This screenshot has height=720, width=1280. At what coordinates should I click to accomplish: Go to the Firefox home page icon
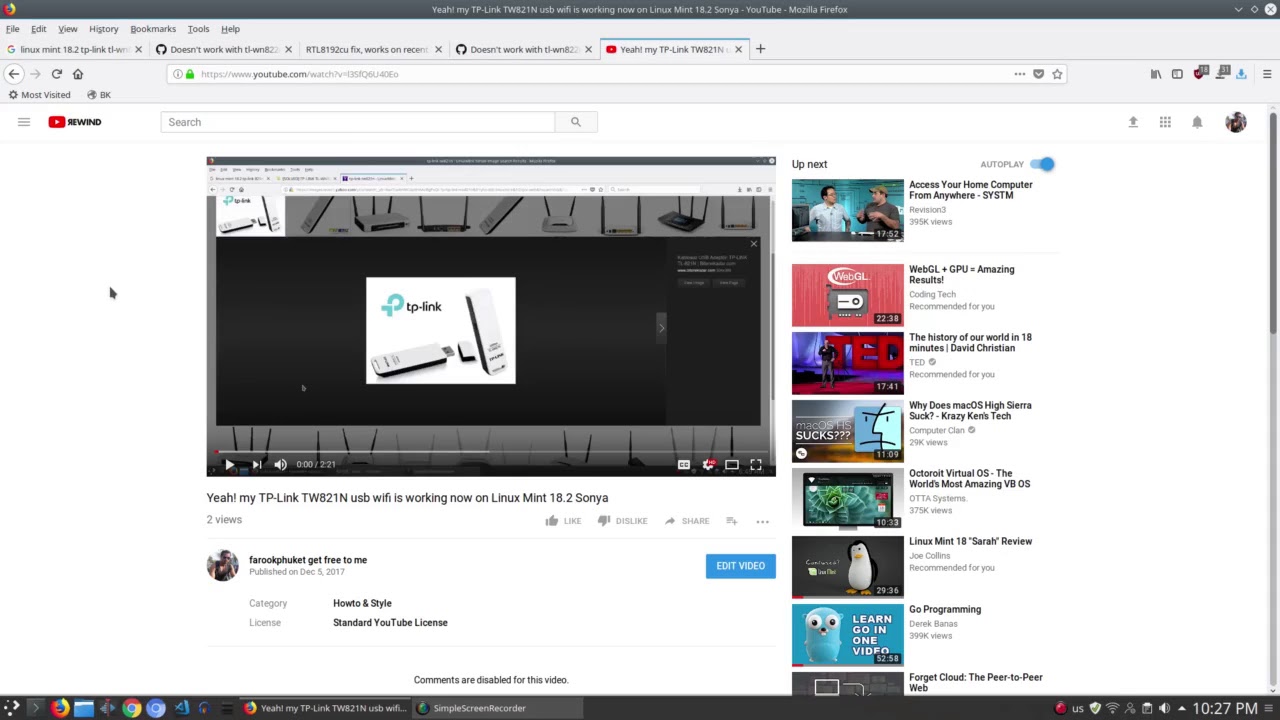tap(78, 74)
